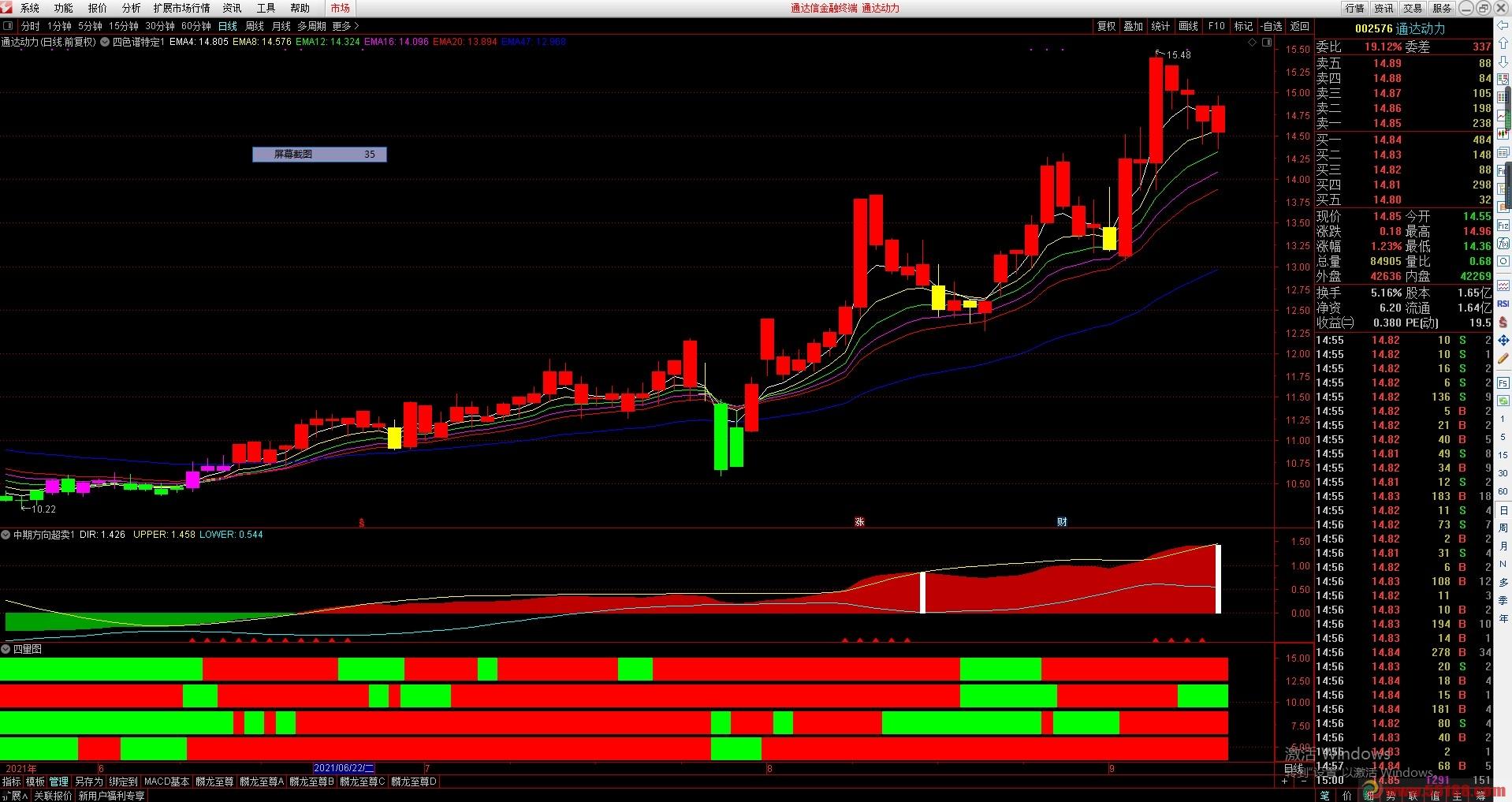Click the red application logo icon

click(x=7, y=7)
